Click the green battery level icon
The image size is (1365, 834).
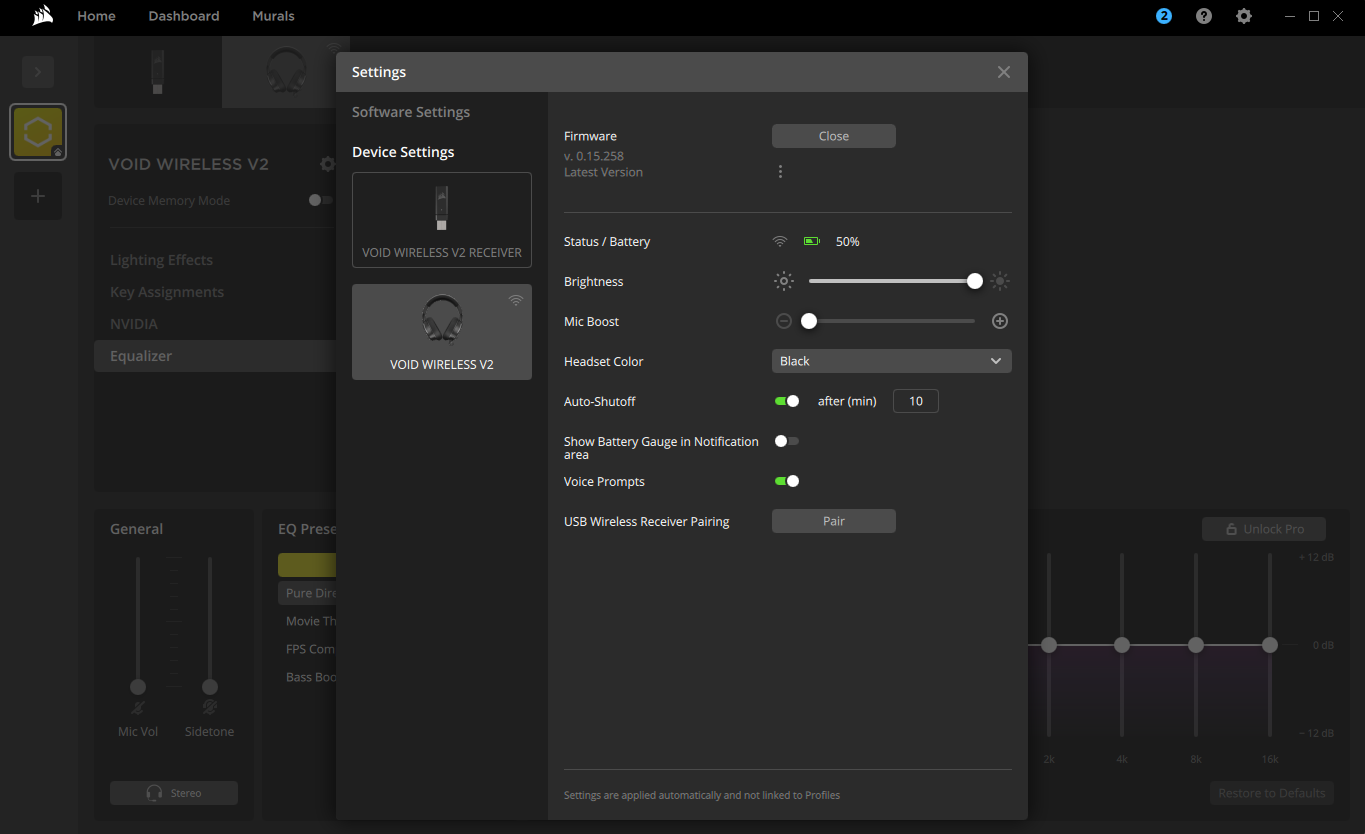coord(811,242)
